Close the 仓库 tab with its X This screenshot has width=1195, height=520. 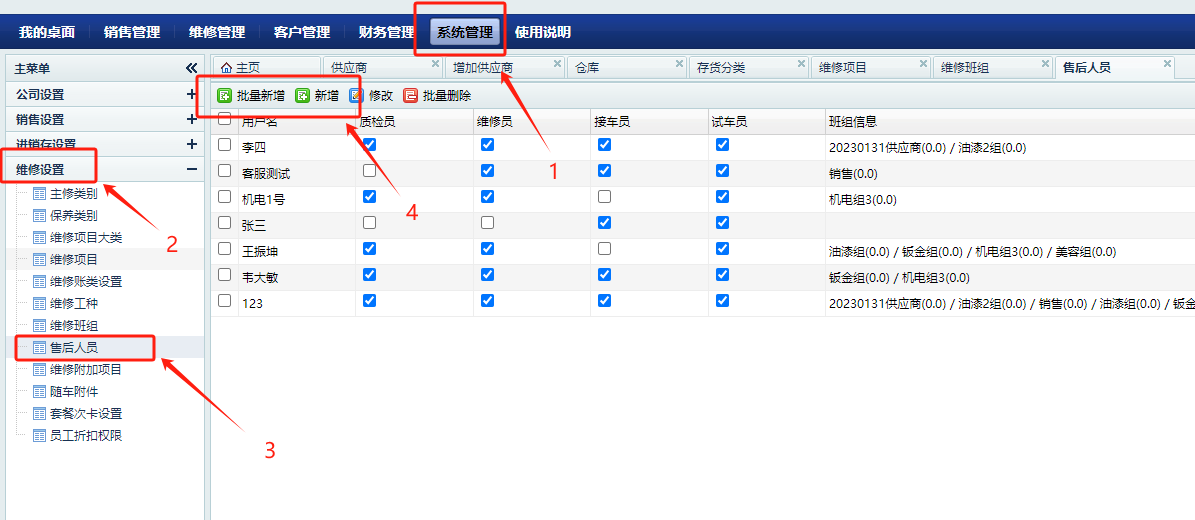click(679, 64)
